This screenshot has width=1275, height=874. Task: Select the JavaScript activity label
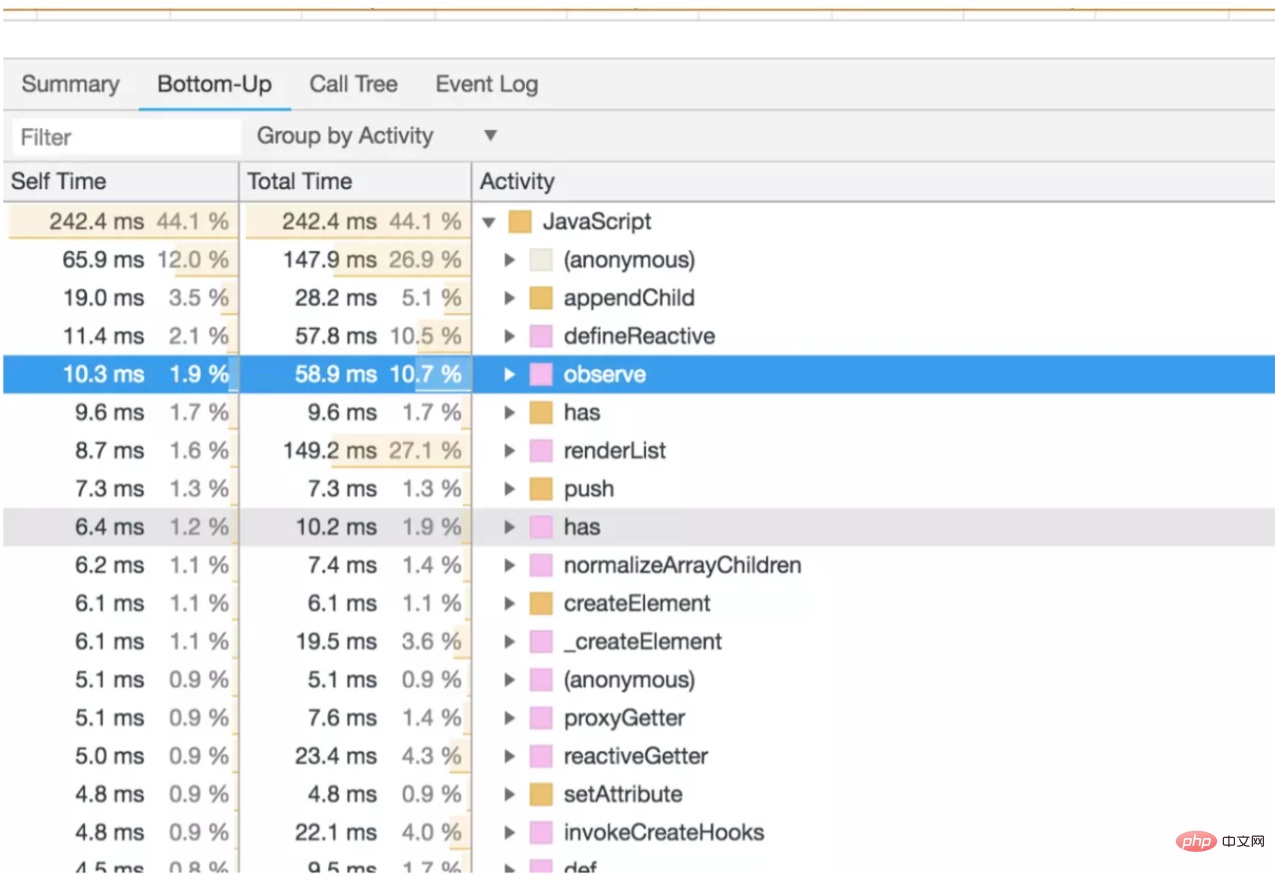point(597,222)
